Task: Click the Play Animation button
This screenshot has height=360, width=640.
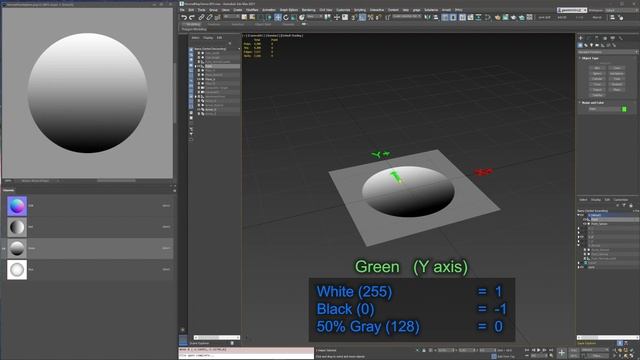Action: click(x=538, y=350)
